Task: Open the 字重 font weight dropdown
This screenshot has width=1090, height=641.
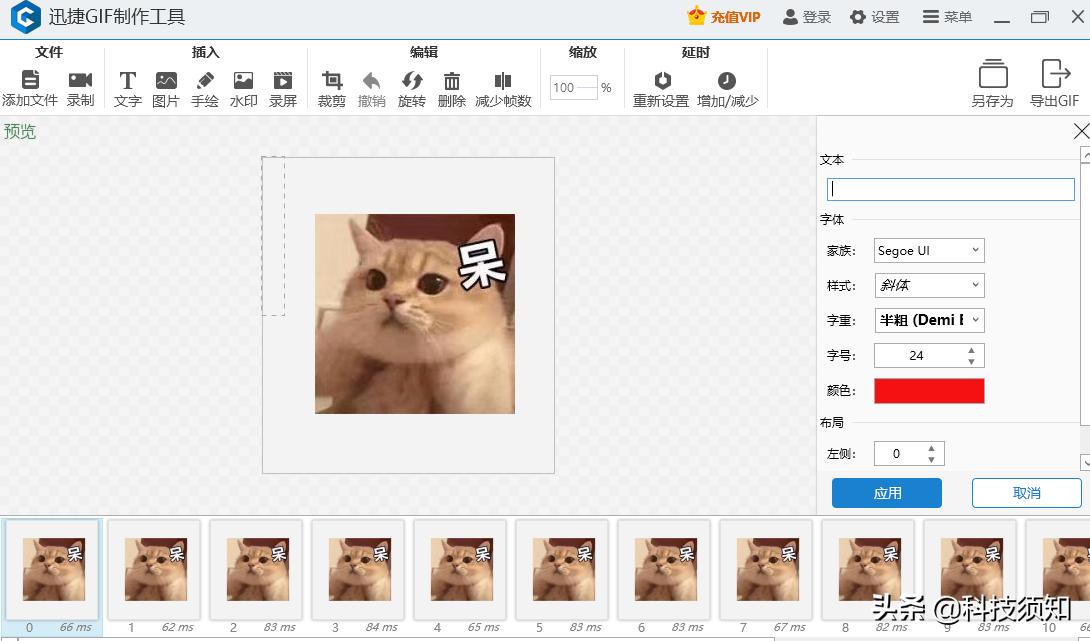Action: pos(928,320)
